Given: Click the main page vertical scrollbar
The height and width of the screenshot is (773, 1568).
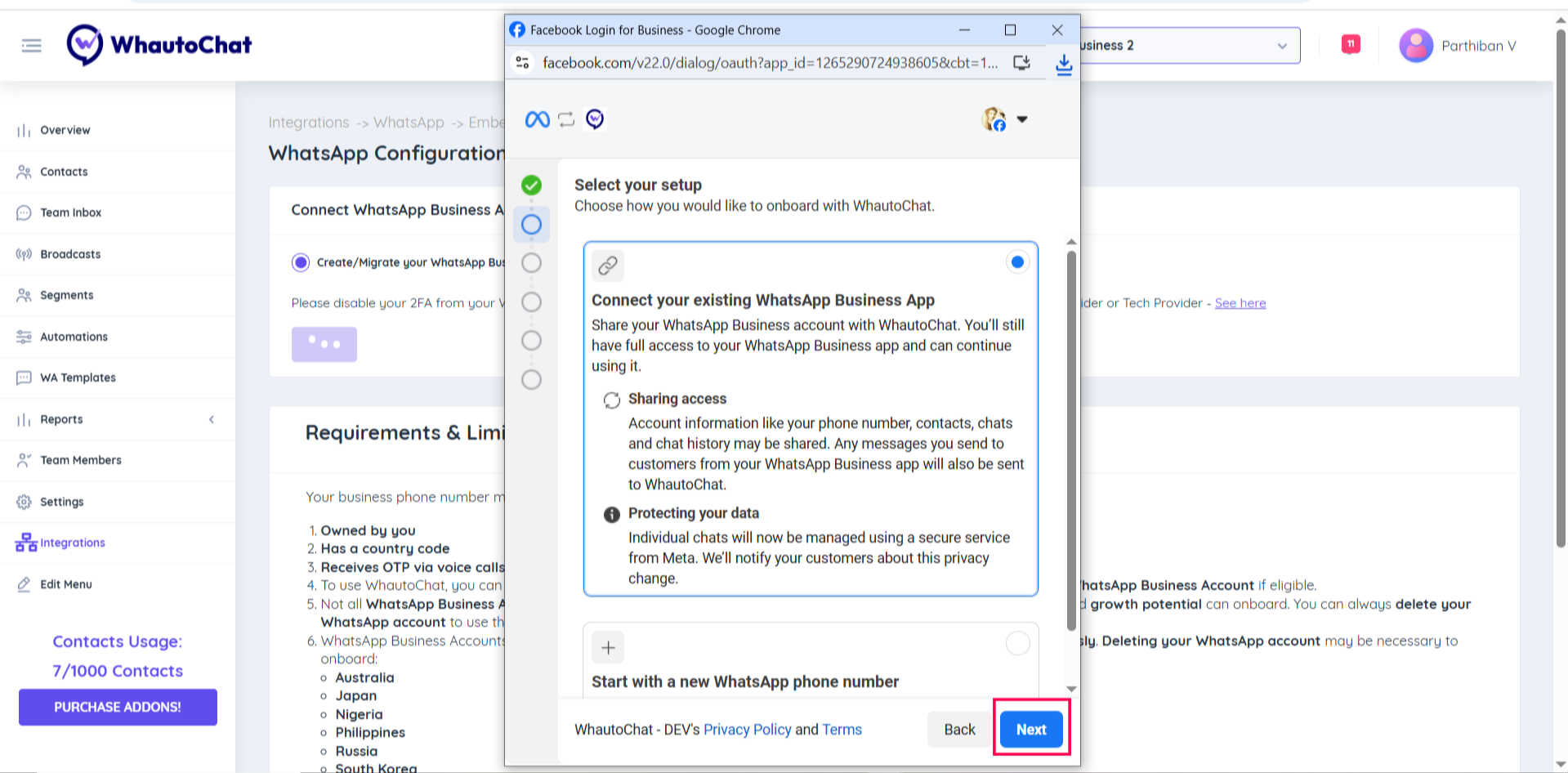Looking at the screenshot, I should [1561, 290].
